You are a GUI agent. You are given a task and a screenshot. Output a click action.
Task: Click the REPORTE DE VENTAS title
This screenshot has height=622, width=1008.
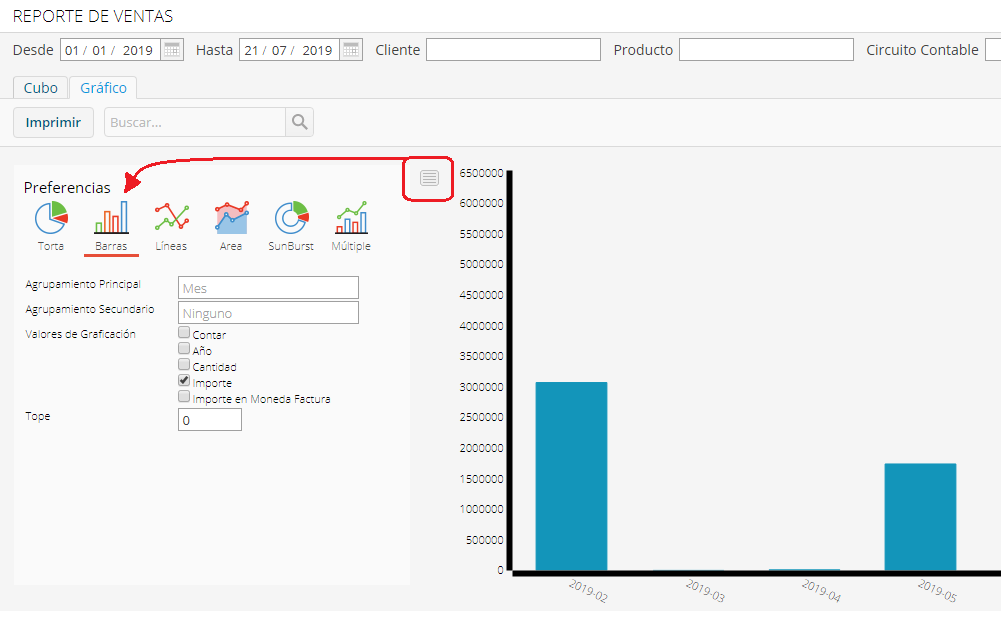93,16
